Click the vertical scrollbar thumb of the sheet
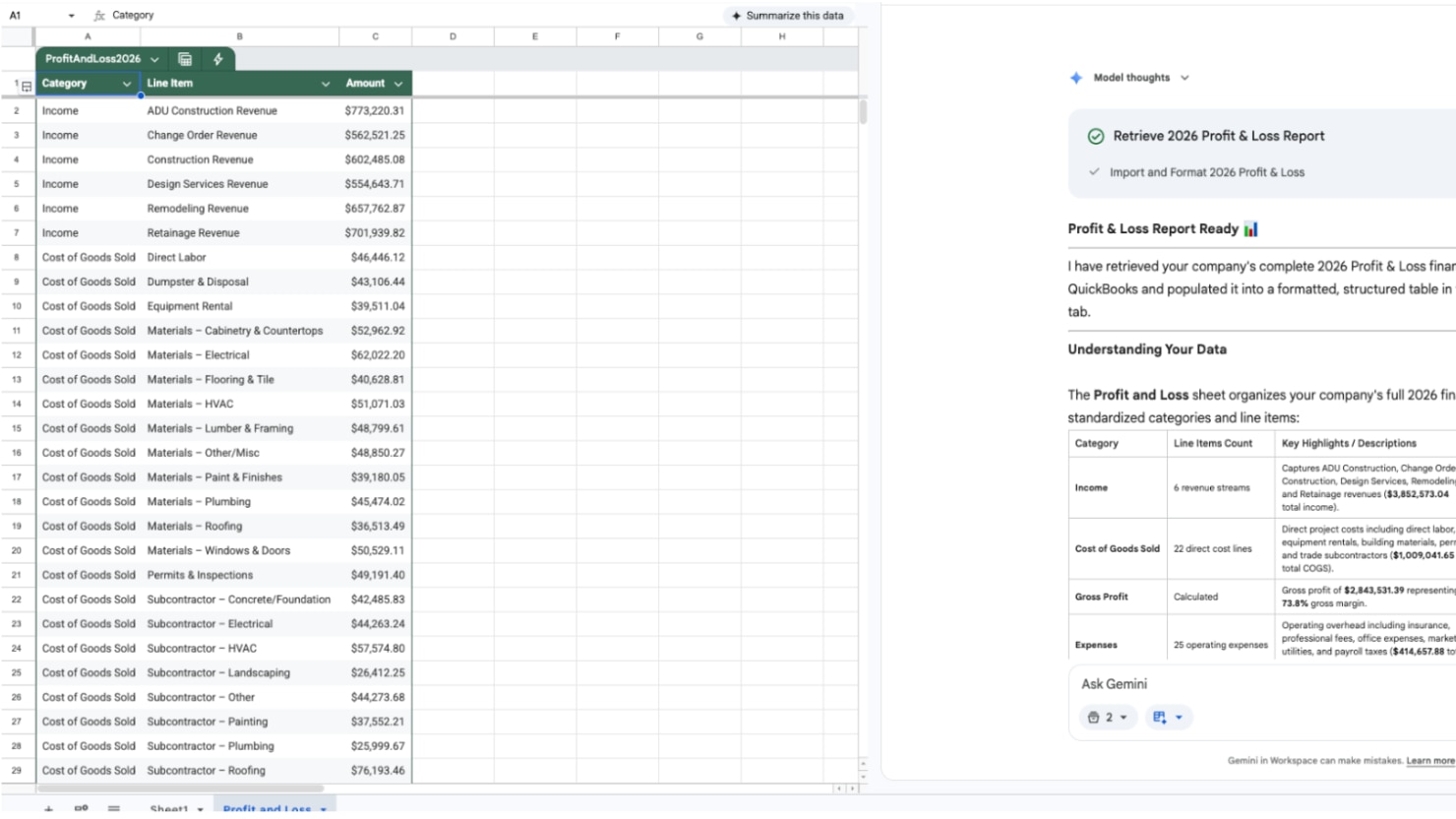Viewport: 1456px width, 819px height. pos(863,110)
